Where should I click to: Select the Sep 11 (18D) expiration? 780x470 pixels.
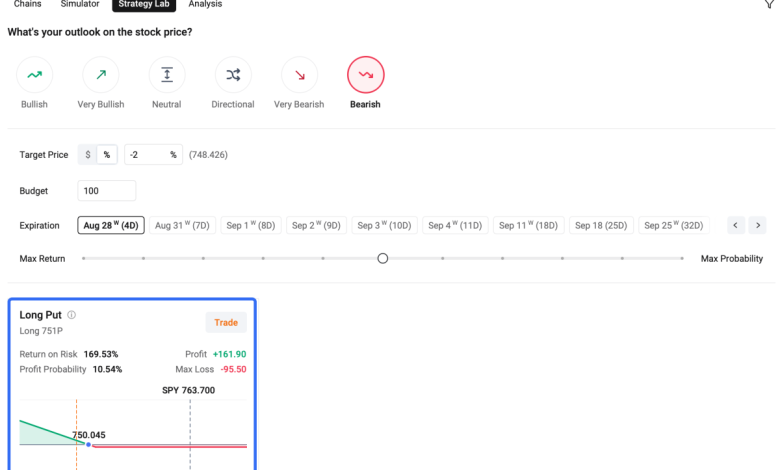pos(528,225)
